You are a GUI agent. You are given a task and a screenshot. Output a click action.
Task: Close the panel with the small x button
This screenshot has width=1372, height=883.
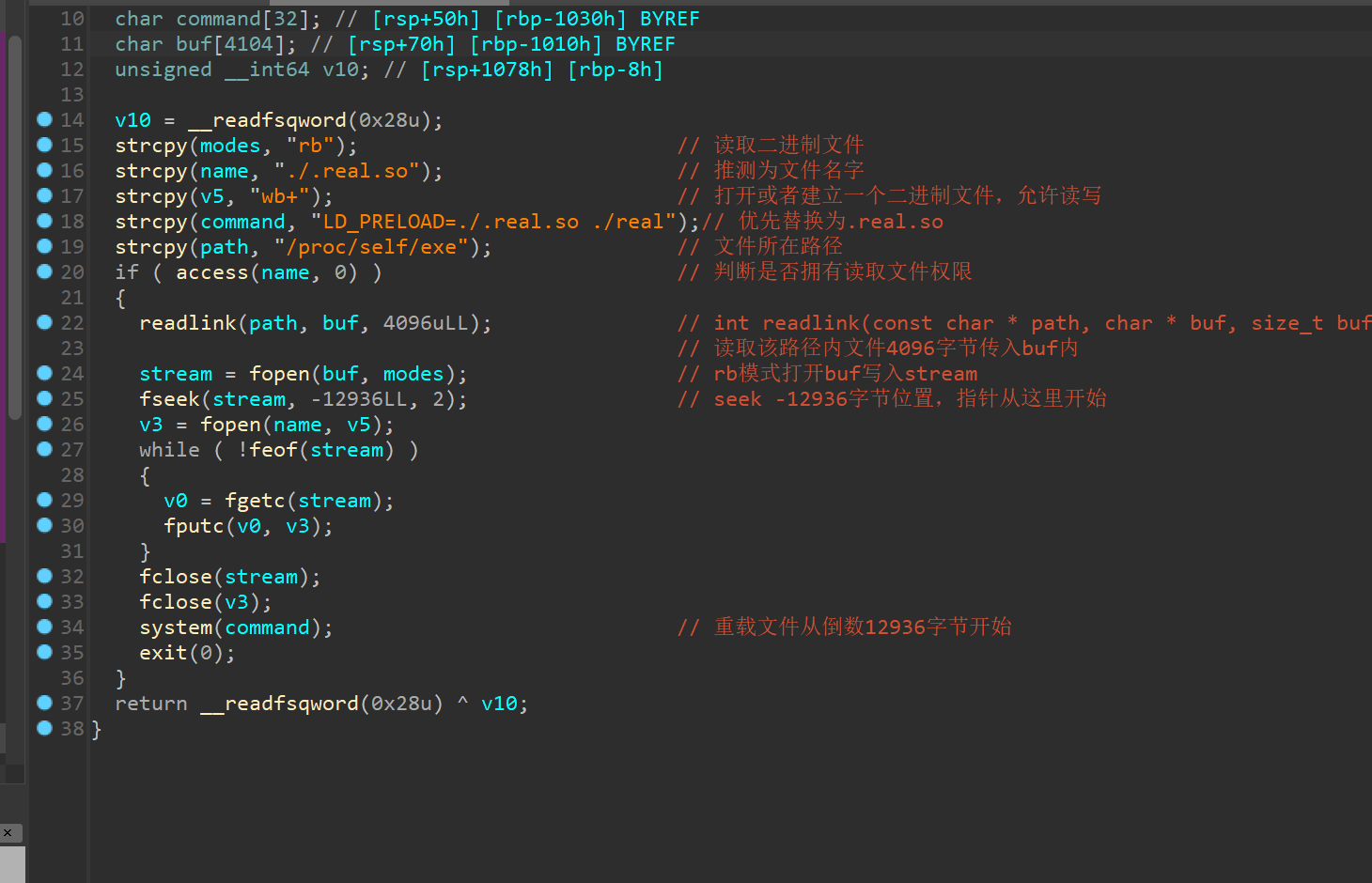coord(8,833)
